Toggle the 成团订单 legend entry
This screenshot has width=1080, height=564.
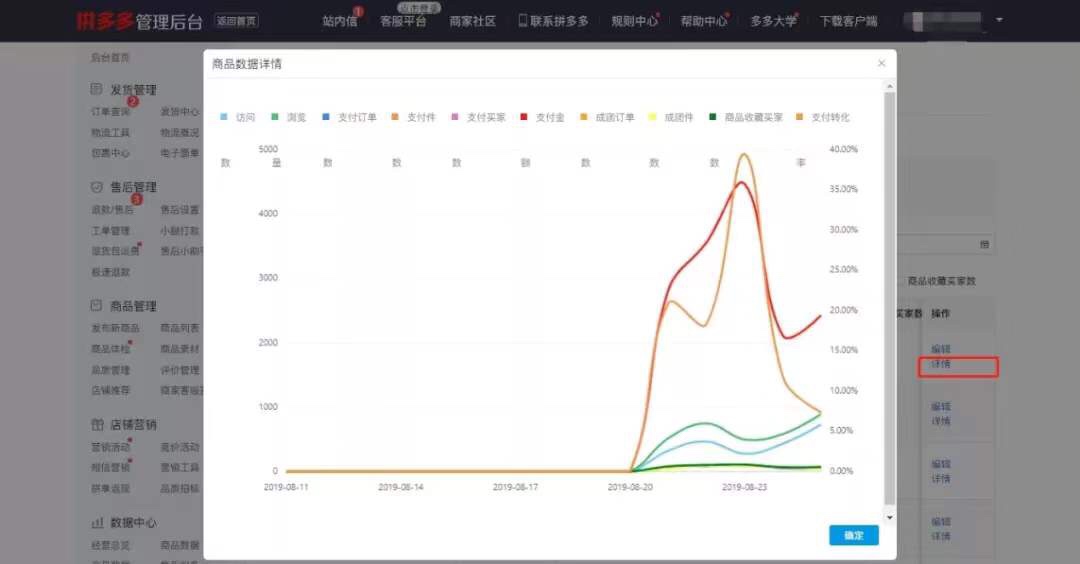607,117
